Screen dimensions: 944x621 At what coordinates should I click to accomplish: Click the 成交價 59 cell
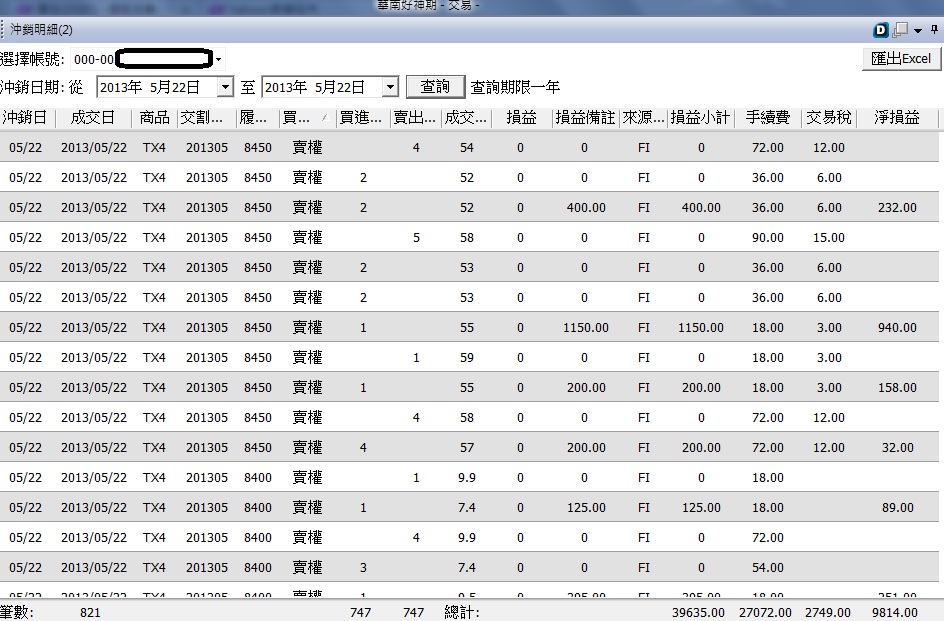tap(467, 358)
